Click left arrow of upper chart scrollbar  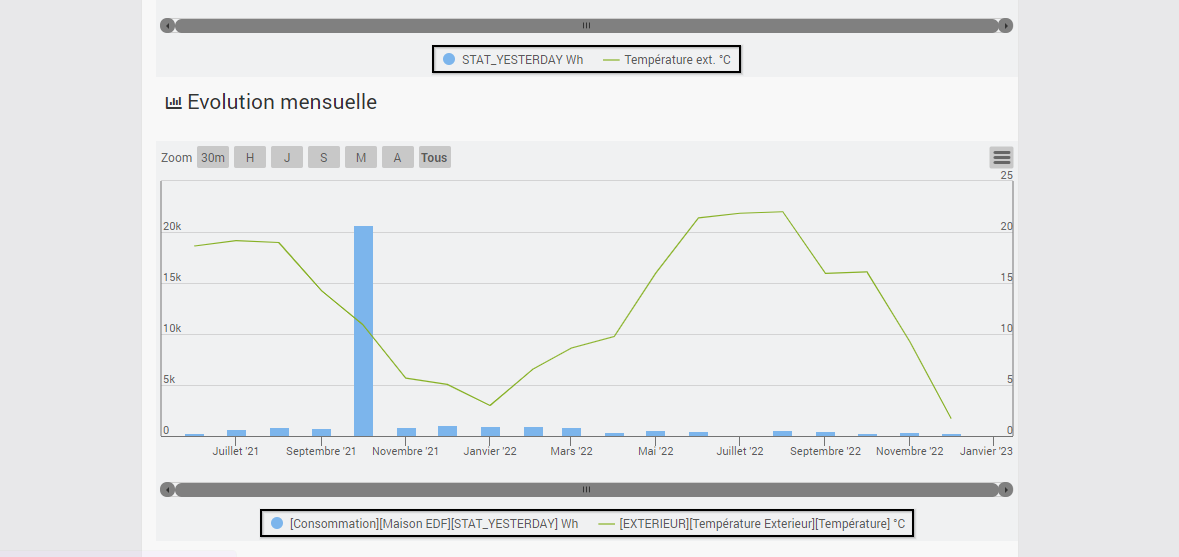tap(168, 26)
